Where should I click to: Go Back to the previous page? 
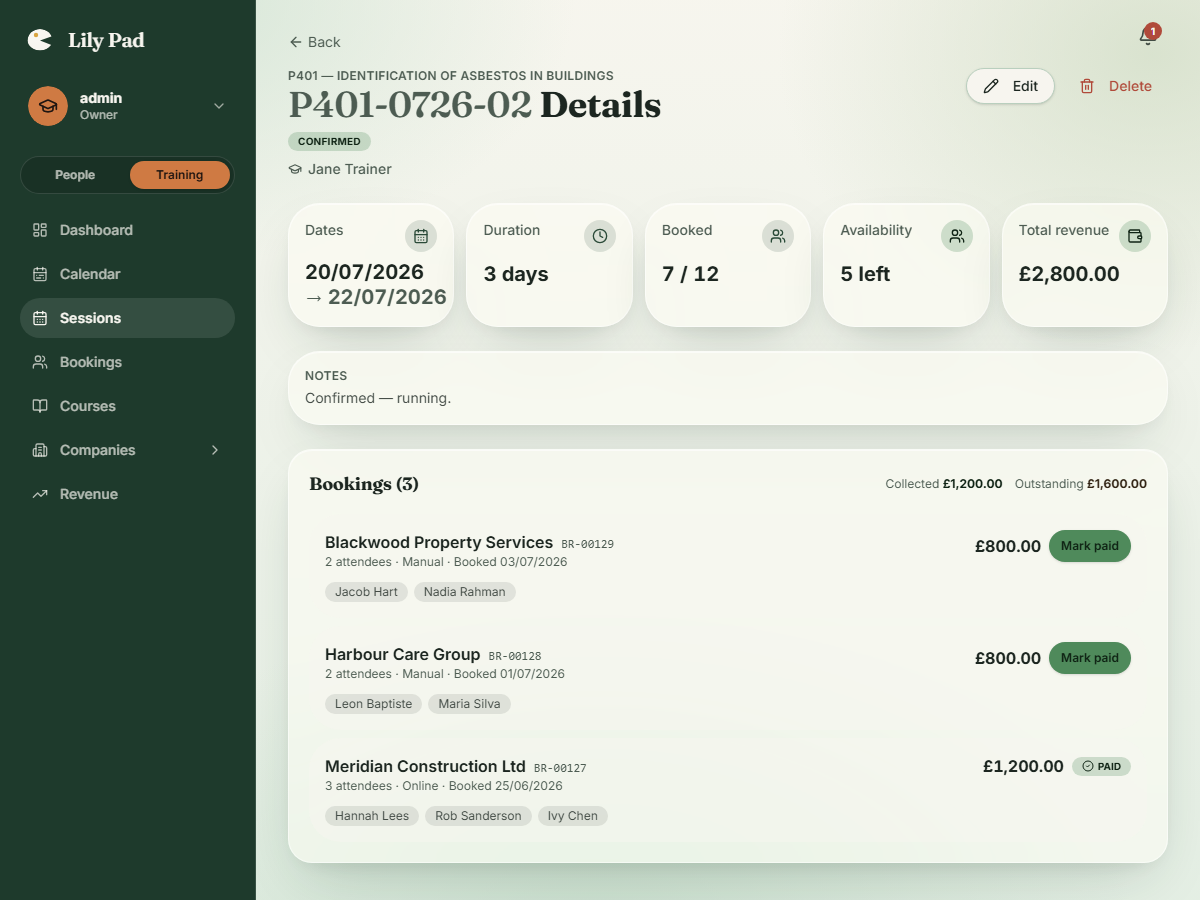tap(315, 42)
